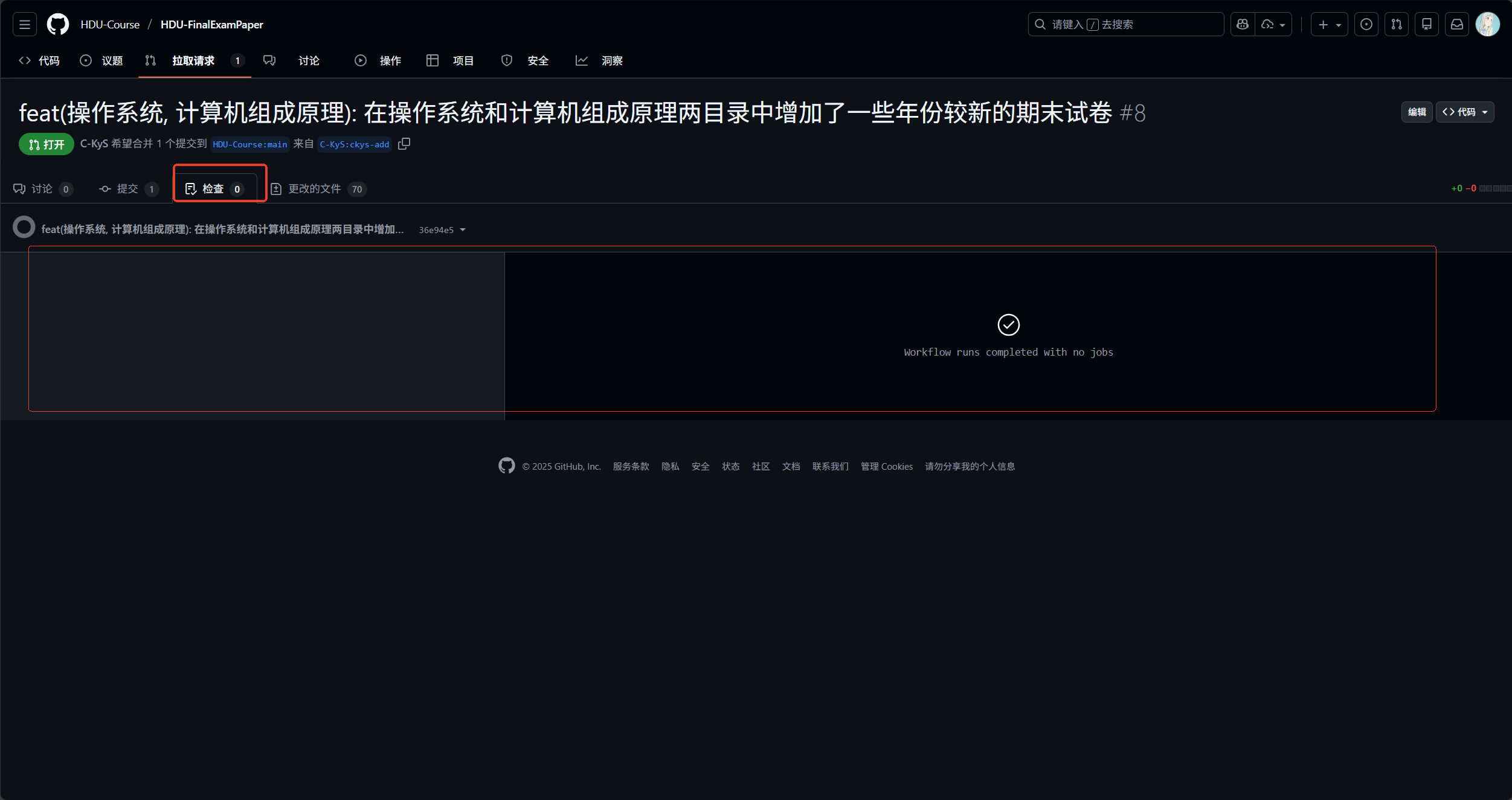The height and width of the screenshot is (800, 1512).
Task: Open the C-KyS:ckys-add branch link
Action: pos(355,144)
